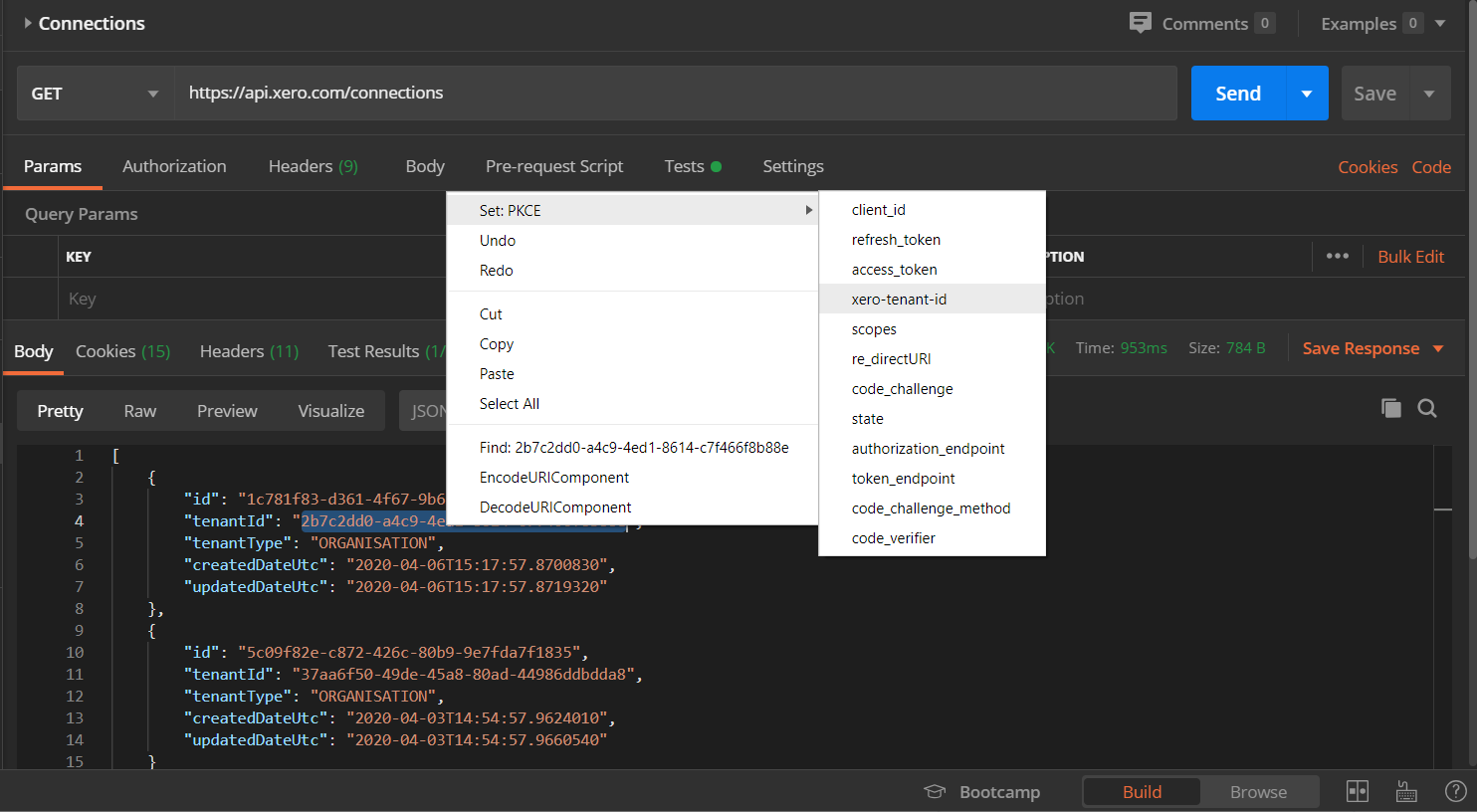Screen dimensions: 1477x812
Task: Choose Select All in context menu
Action: pyautogui.click(x=633, y=403)
